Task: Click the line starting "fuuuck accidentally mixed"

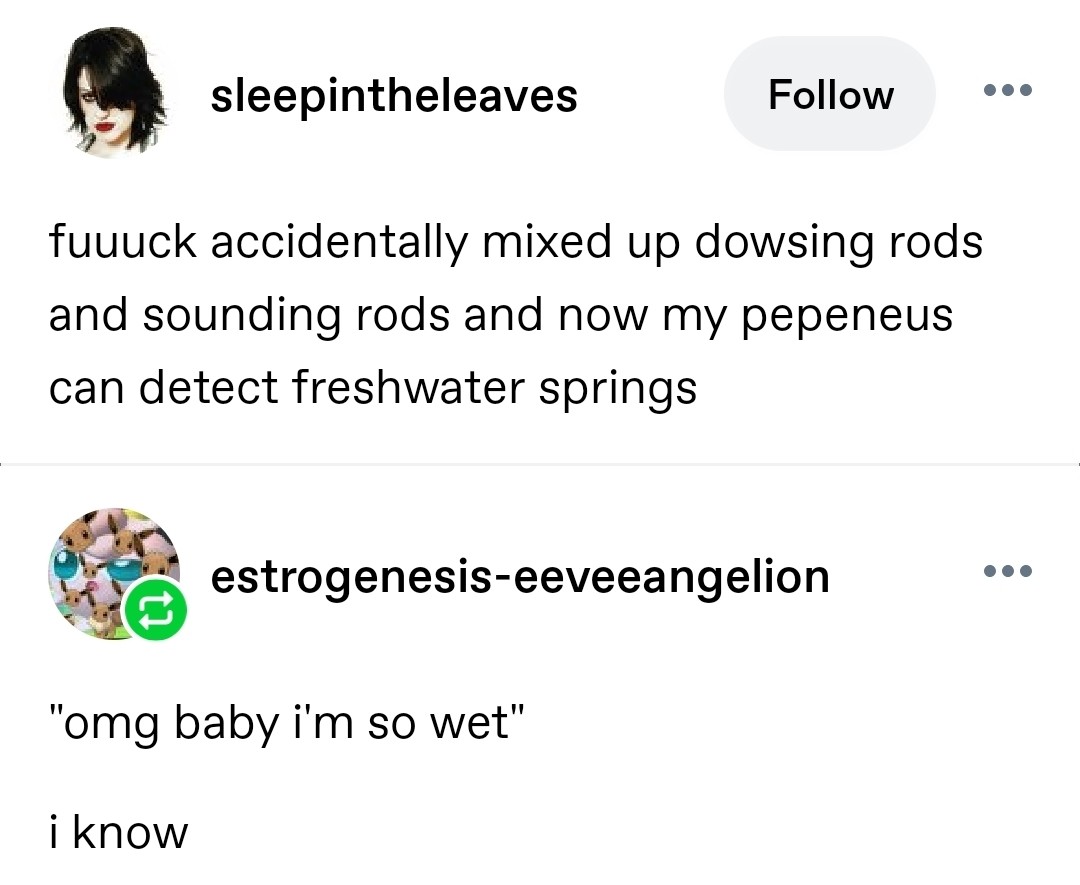Action: point(515,243)
